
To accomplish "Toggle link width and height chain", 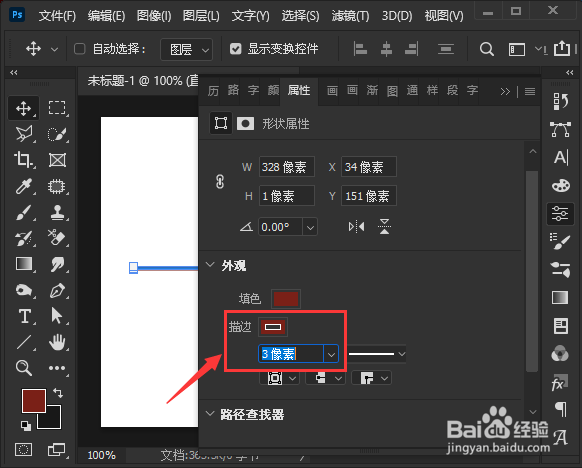I will point(220,182).
